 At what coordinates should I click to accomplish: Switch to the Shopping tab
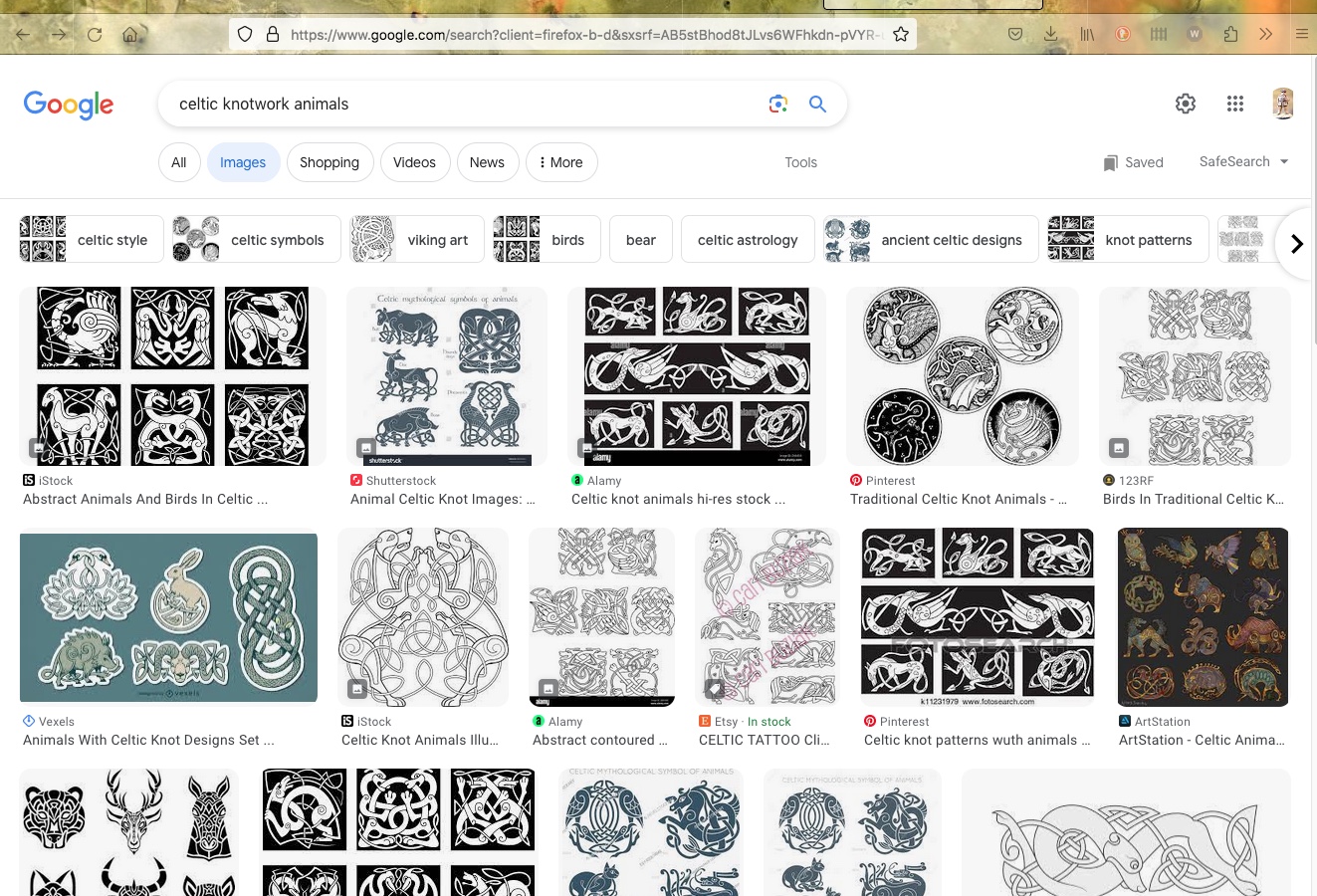[329, 162]
